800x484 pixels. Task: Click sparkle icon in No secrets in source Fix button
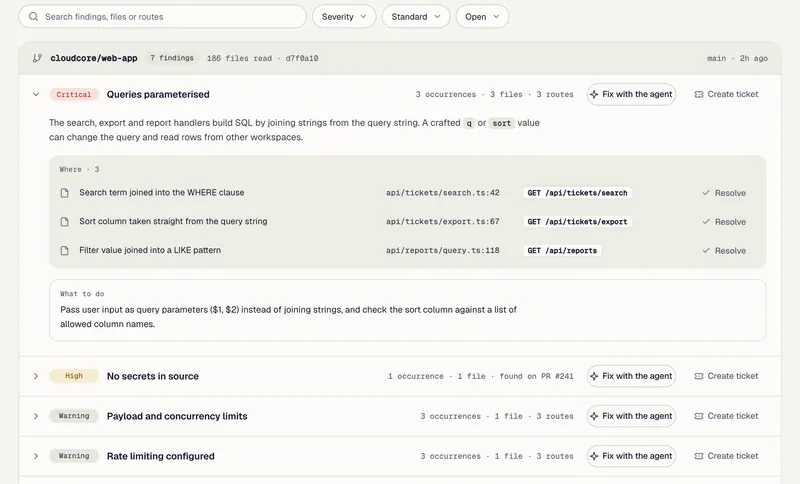pyautogui.click(x=594, y=376)
